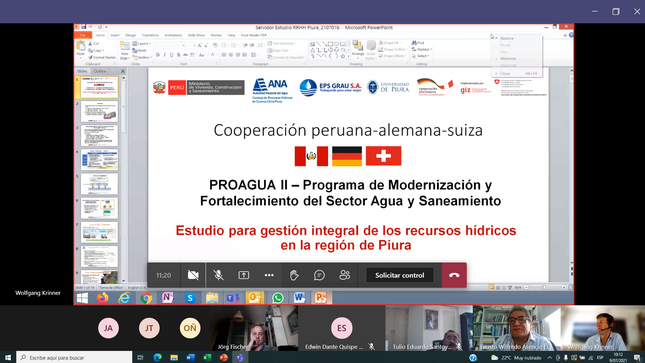The width and height of the screenshot is (645, 363).
Task: Click Firefox icon in shared taskbar
Action: pyautogui.click(x=102, y=298)
